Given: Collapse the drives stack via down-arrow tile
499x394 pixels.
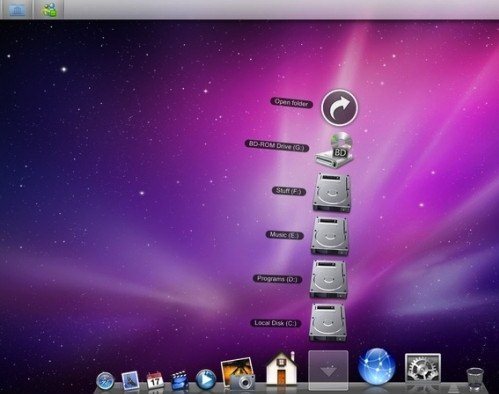Looking at the screenshot, I should point(328,370).
